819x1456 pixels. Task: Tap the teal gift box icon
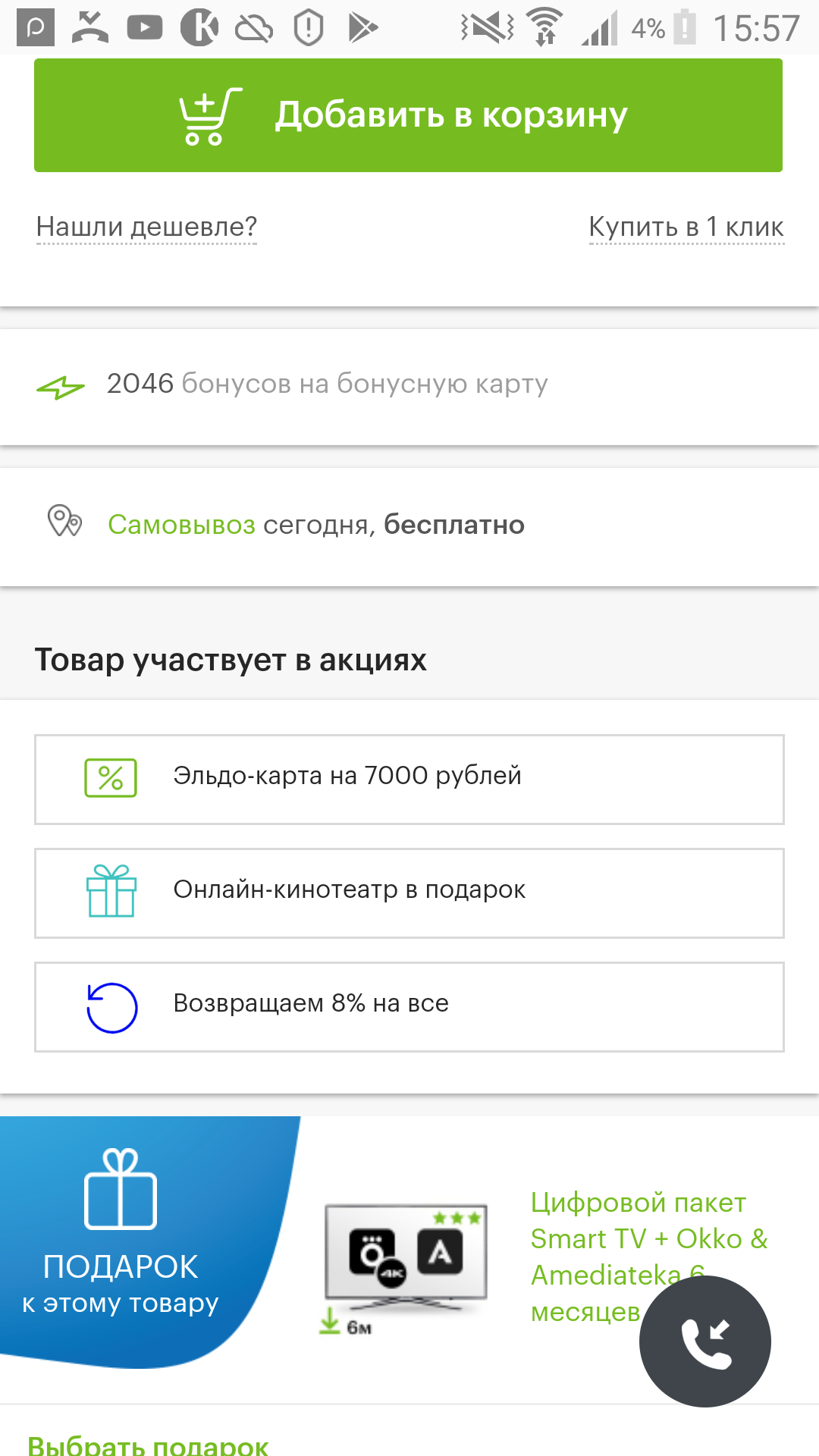[111, 892]
